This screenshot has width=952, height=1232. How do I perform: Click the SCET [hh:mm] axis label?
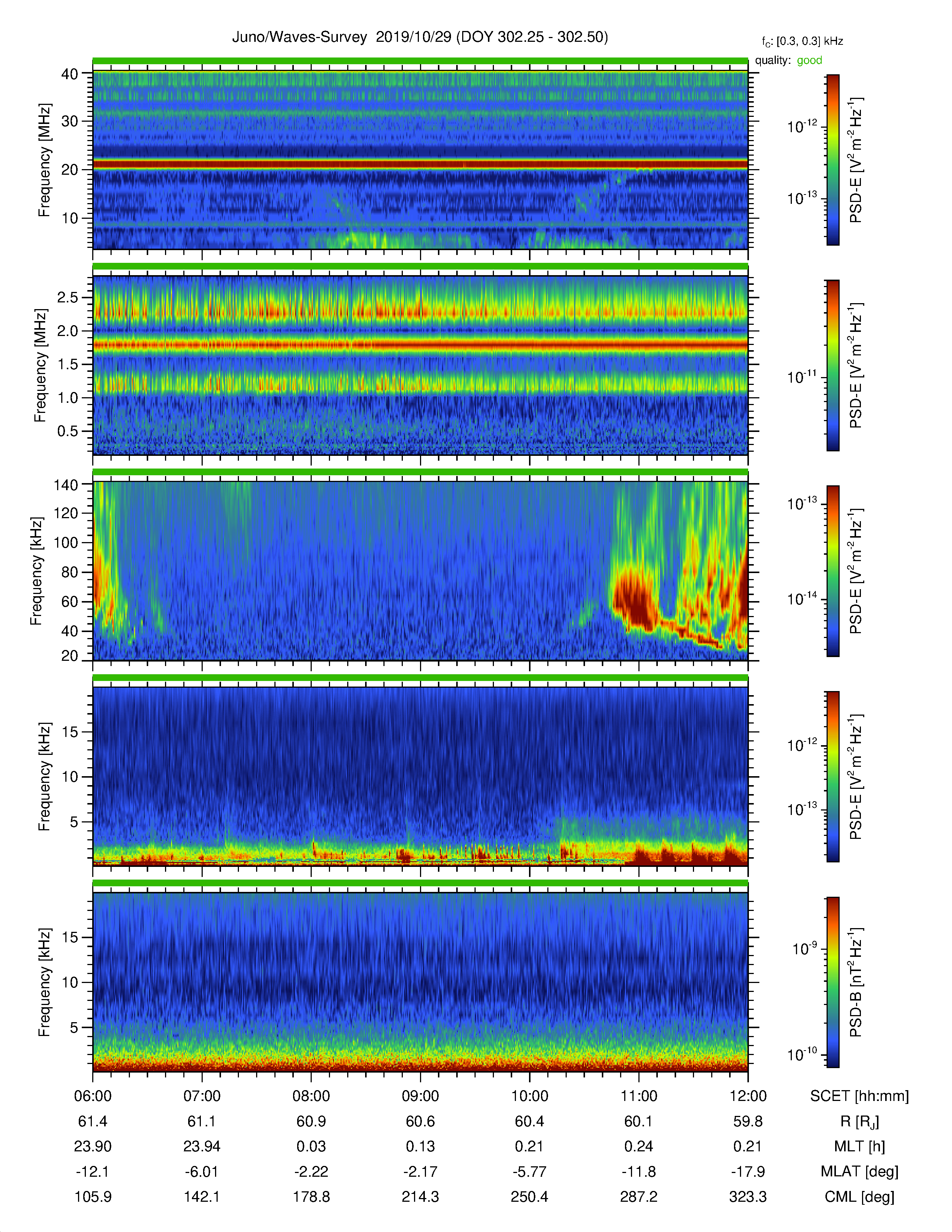click(x=859, y=1096)
